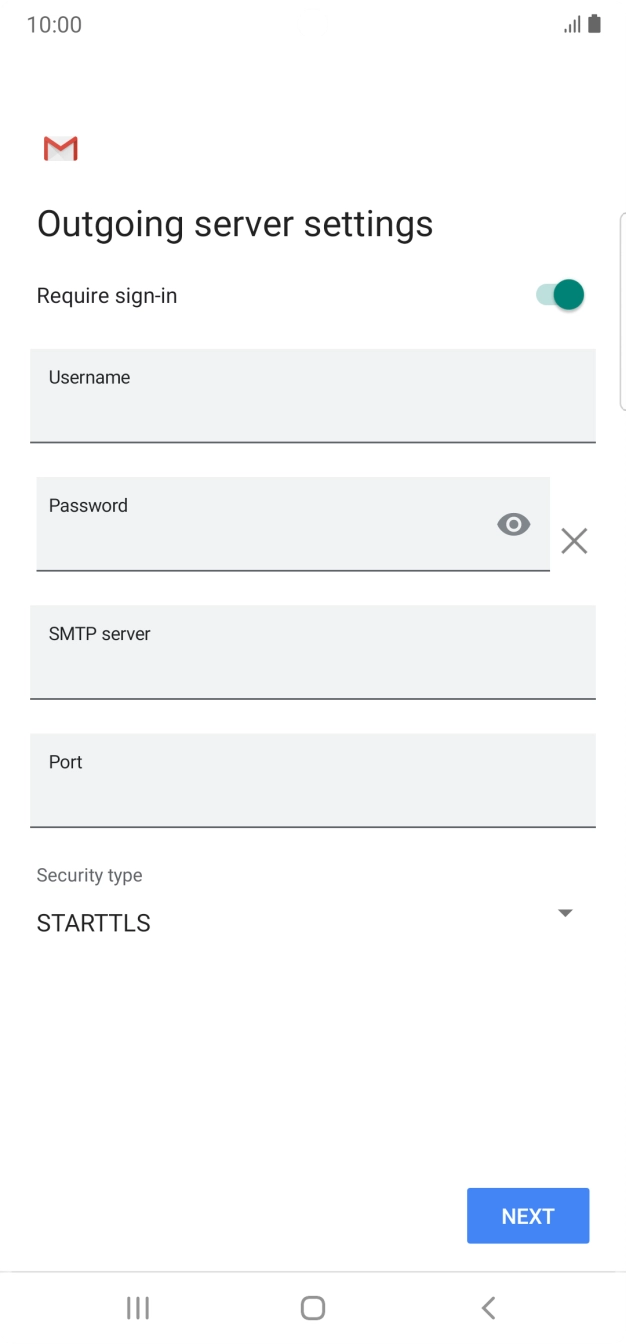Tap NEXT to continue setup
Screen dimensions: 626x1344
tap(528, 1215)
